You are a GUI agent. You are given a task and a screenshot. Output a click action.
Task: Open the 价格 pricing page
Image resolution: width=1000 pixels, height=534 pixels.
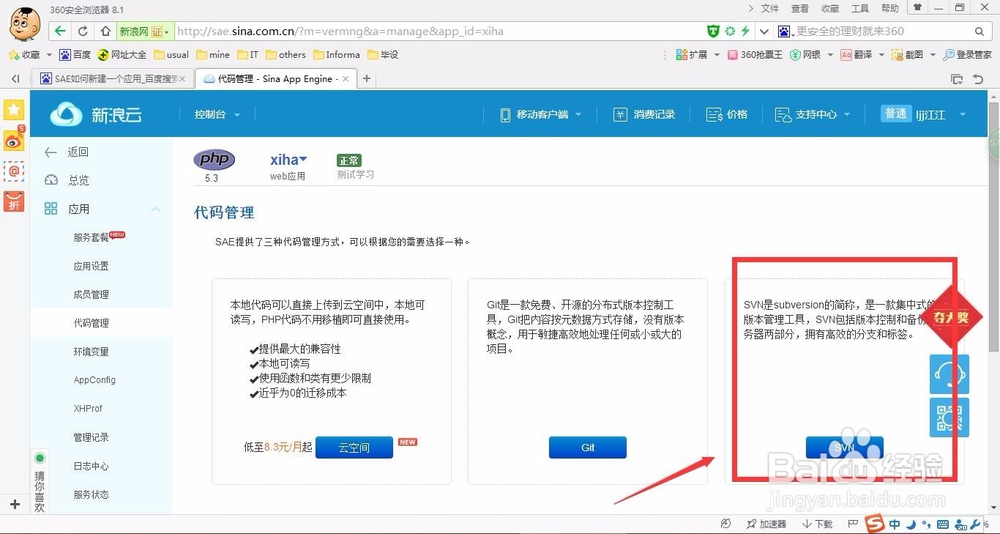coord(726,115)
